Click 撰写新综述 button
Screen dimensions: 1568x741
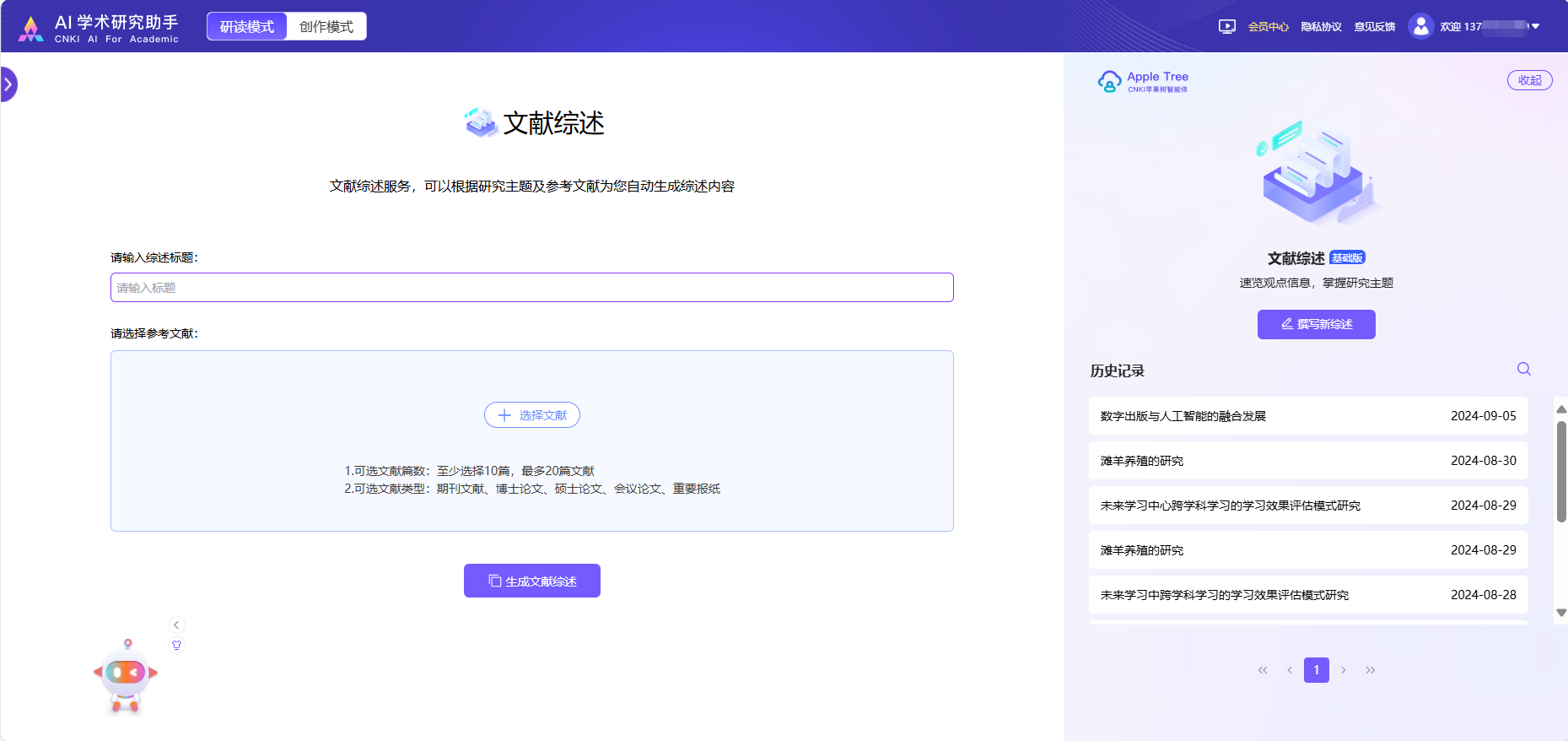tap(1316, 324)
